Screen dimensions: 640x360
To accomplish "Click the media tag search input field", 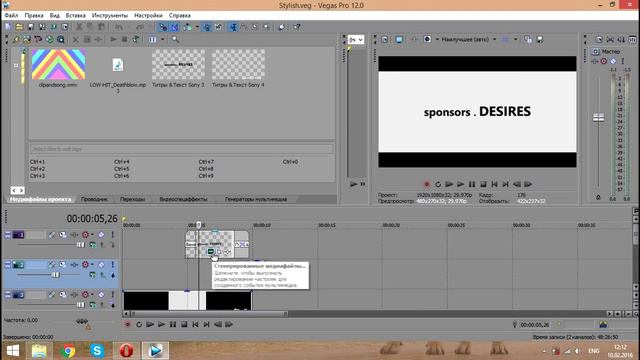I will [182, 149].
